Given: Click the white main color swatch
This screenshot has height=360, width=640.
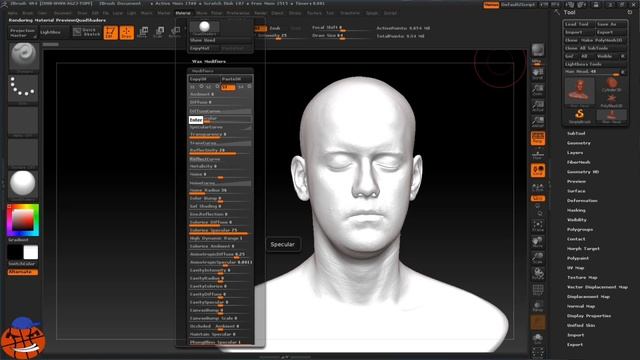Looking at the screenshot, I should (x=31, y=253).
